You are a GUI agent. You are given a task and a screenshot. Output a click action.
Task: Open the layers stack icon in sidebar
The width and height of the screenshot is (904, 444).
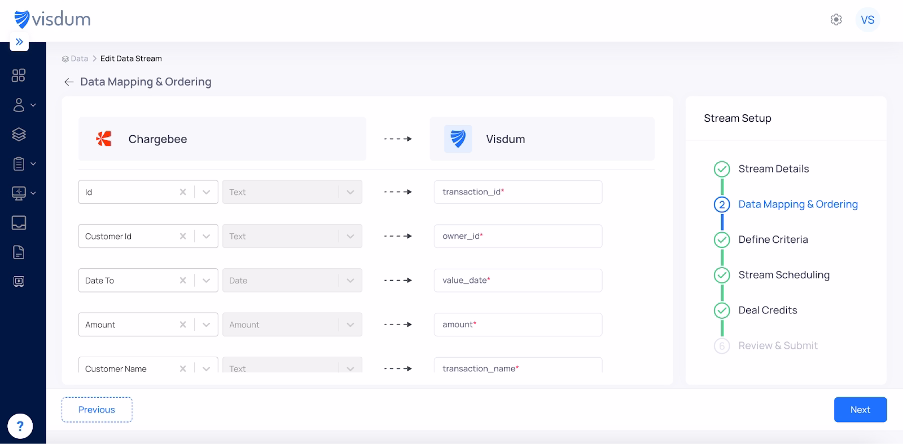click(x=19, y=134)
